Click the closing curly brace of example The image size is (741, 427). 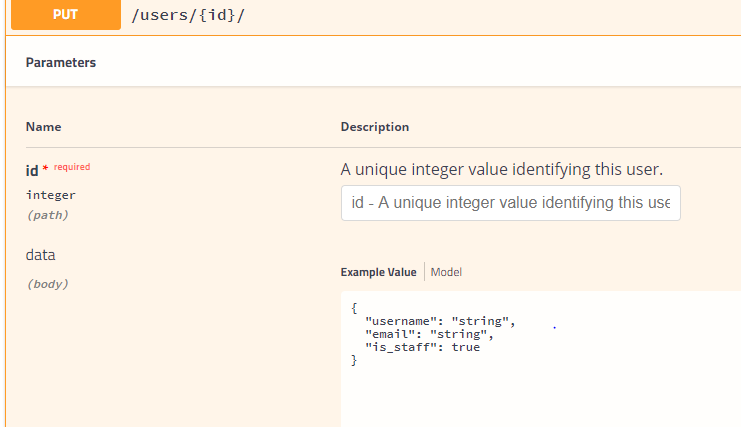tap(355, 360)
